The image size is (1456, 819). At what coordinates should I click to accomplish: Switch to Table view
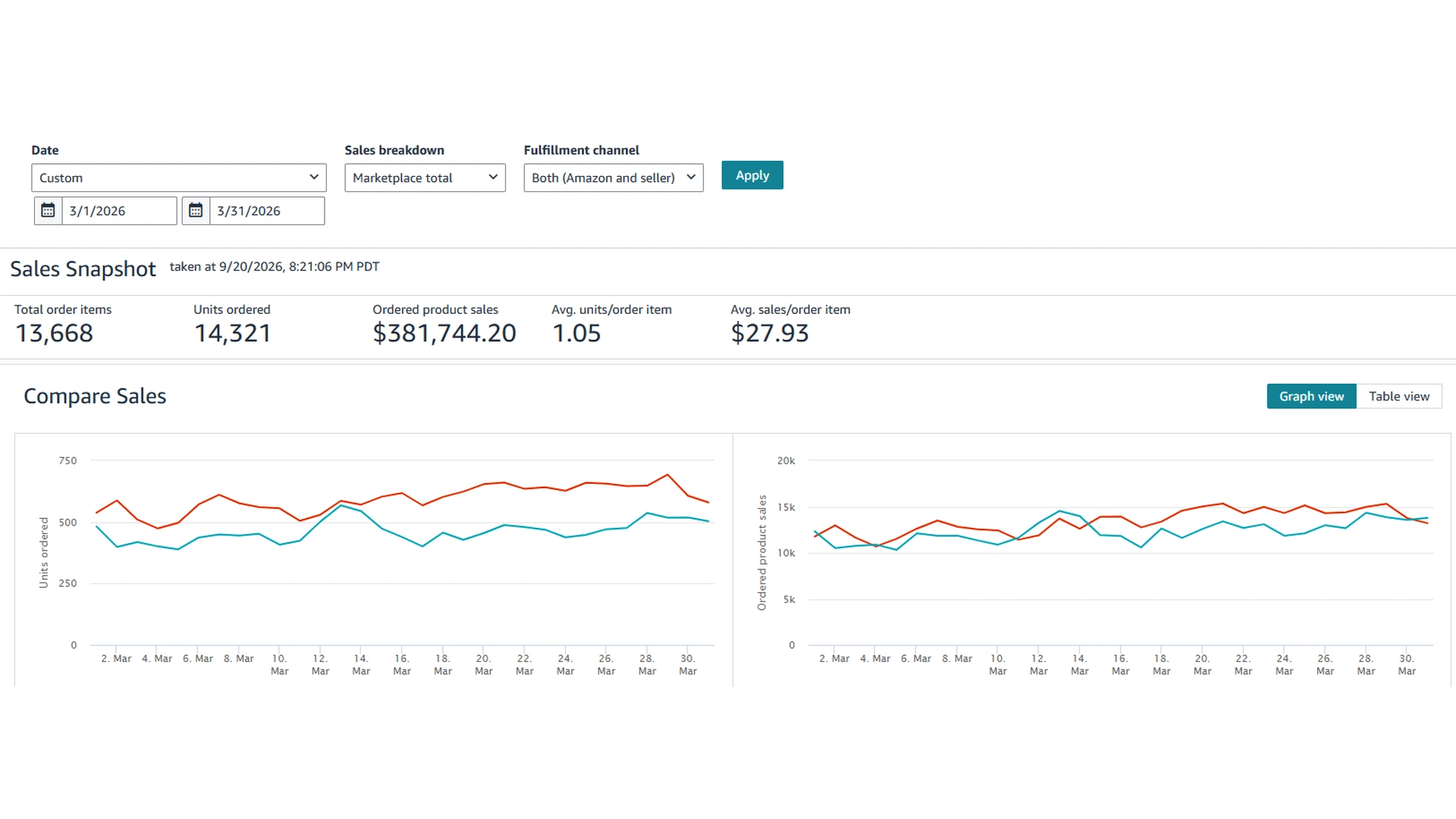pos(1399,396)
